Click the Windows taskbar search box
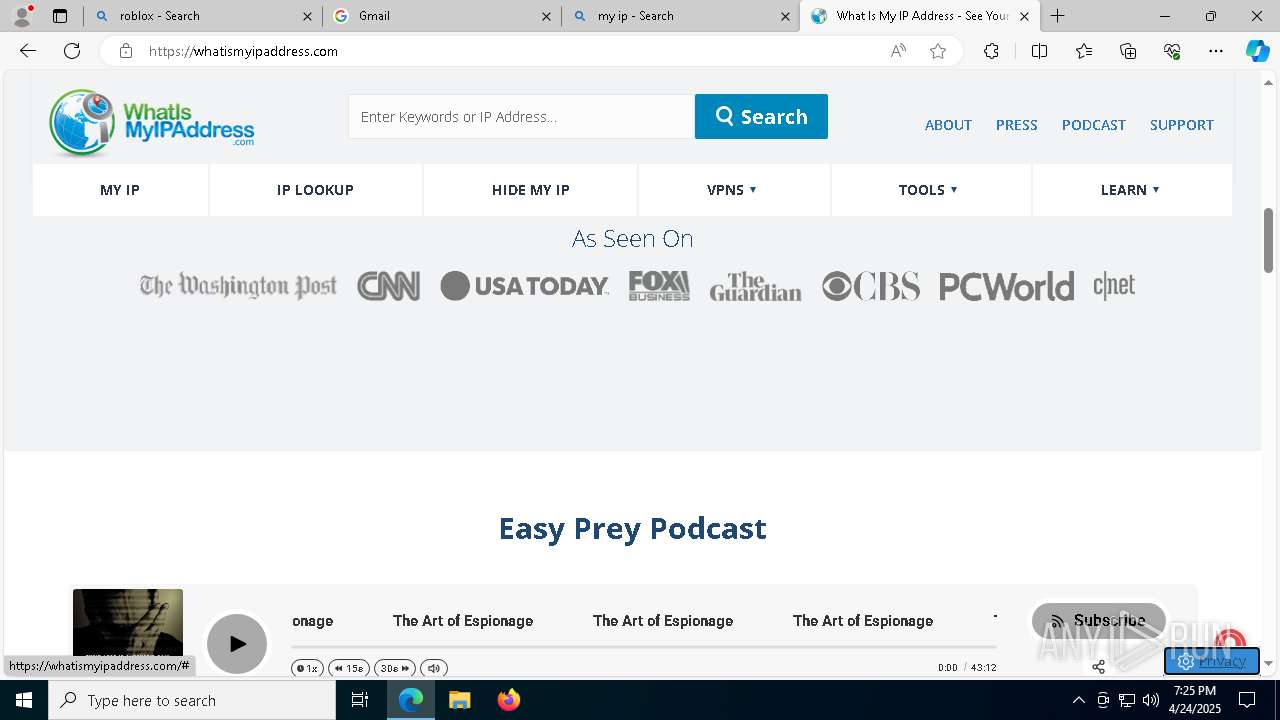This screenshot has height=720, width=1280. click(192, 700)
